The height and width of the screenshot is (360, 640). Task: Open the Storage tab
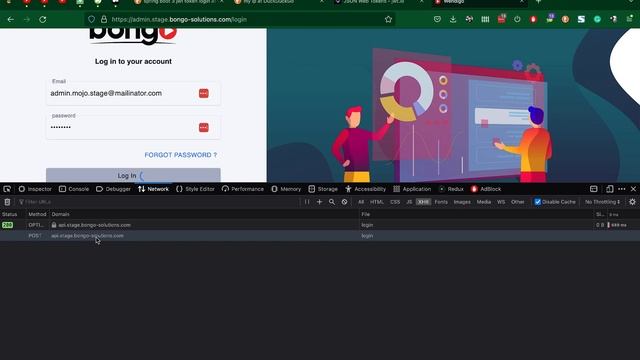coord(323,189)
